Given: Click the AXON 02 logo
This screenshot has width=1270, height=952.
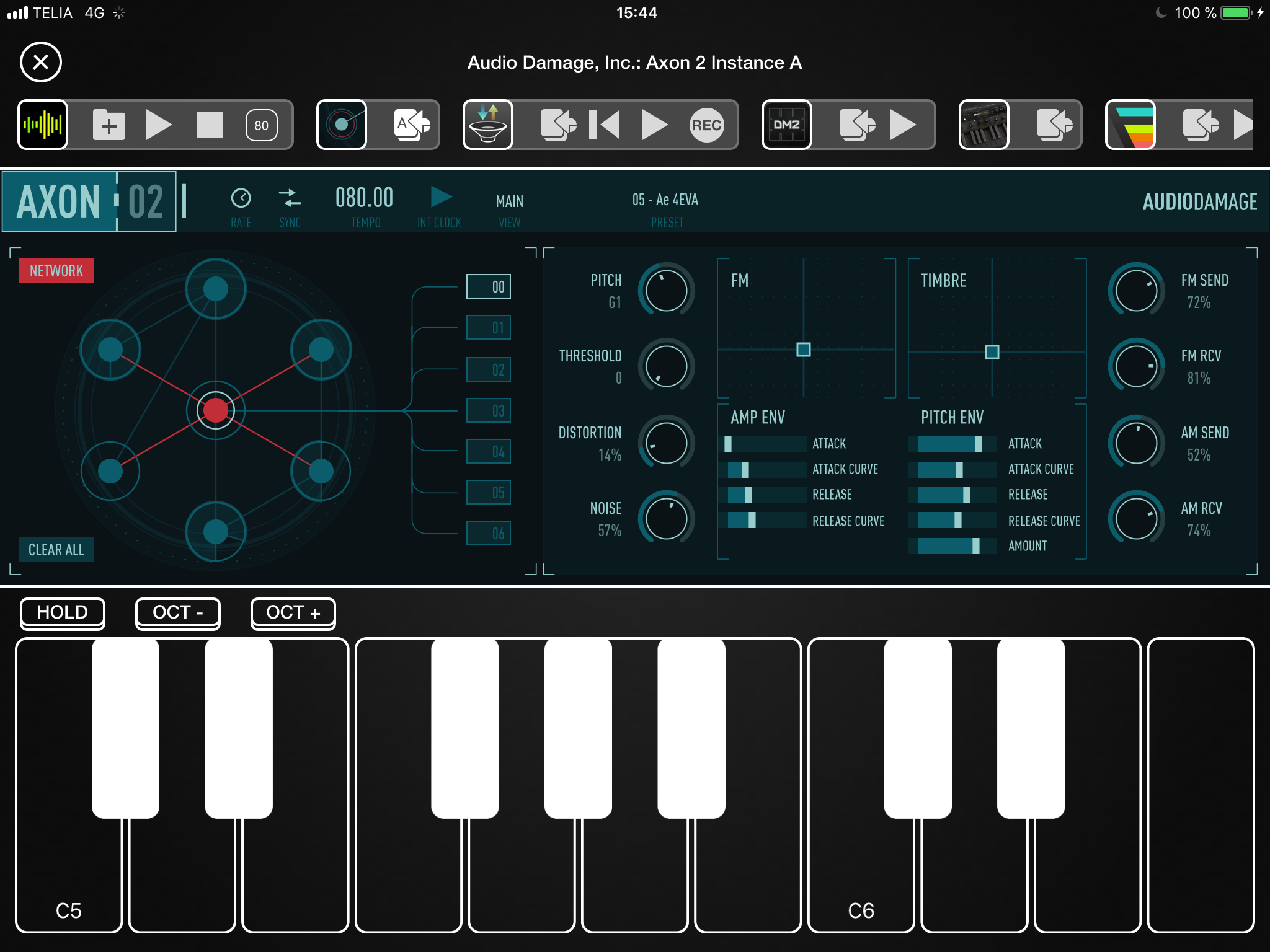Looking at the screenshot, I should click(x=90, y=201).
